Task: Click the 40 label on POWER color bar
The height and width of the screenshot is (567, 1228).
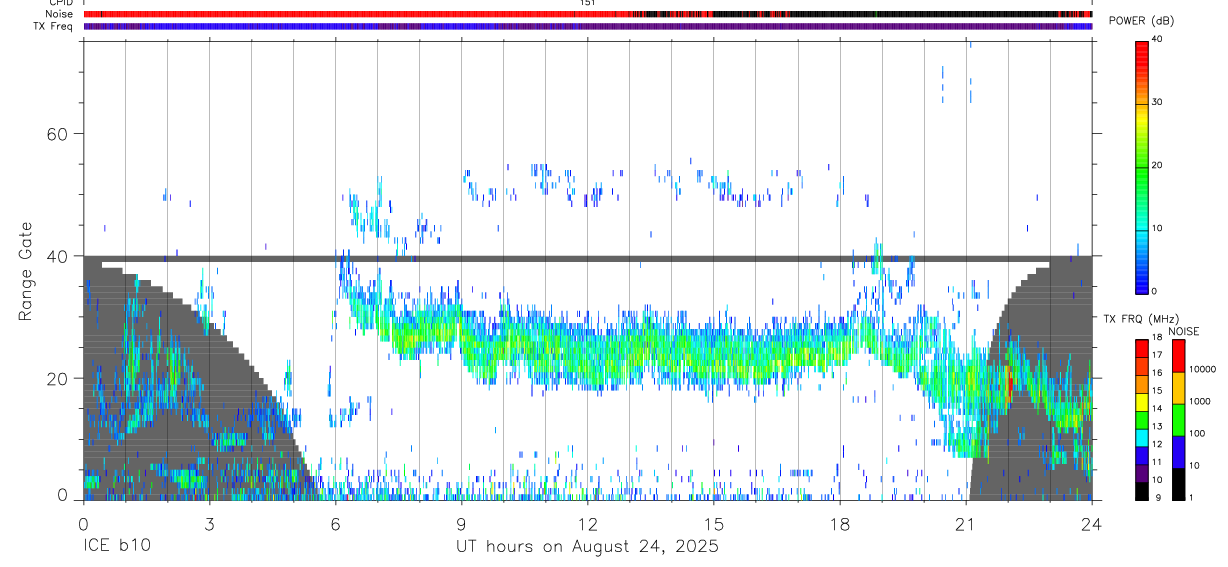Action: (1157, 40)
